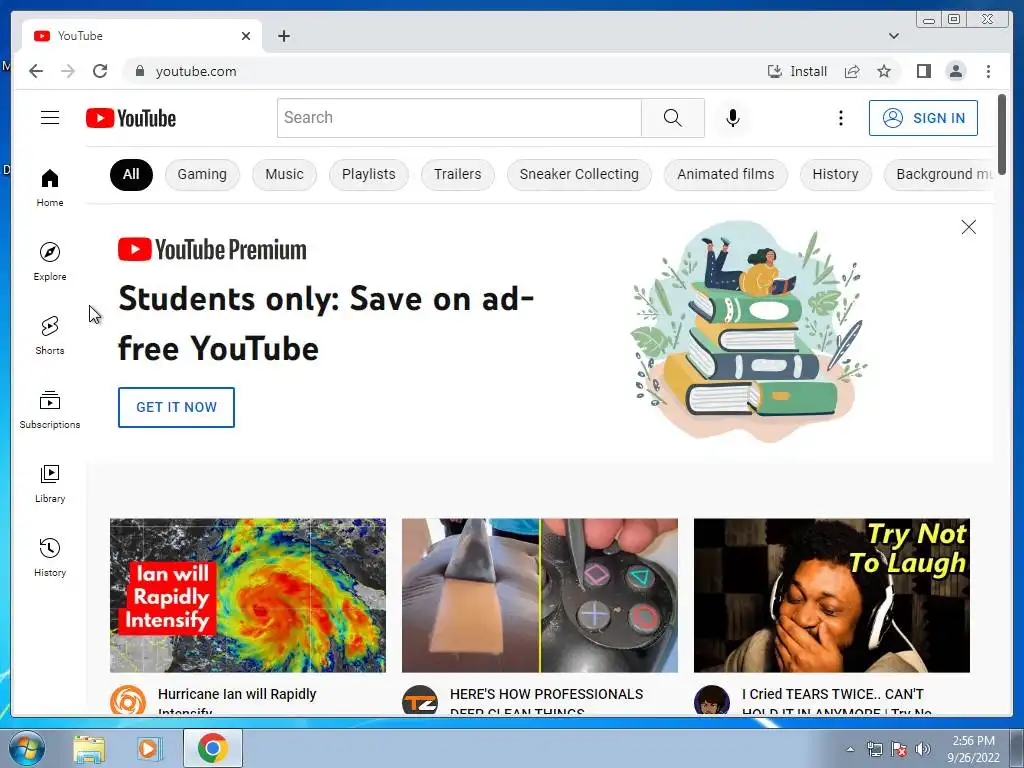Bookmark this tab with star
The width and height of the screenshot is (1024, 768).
click(884, 71)
